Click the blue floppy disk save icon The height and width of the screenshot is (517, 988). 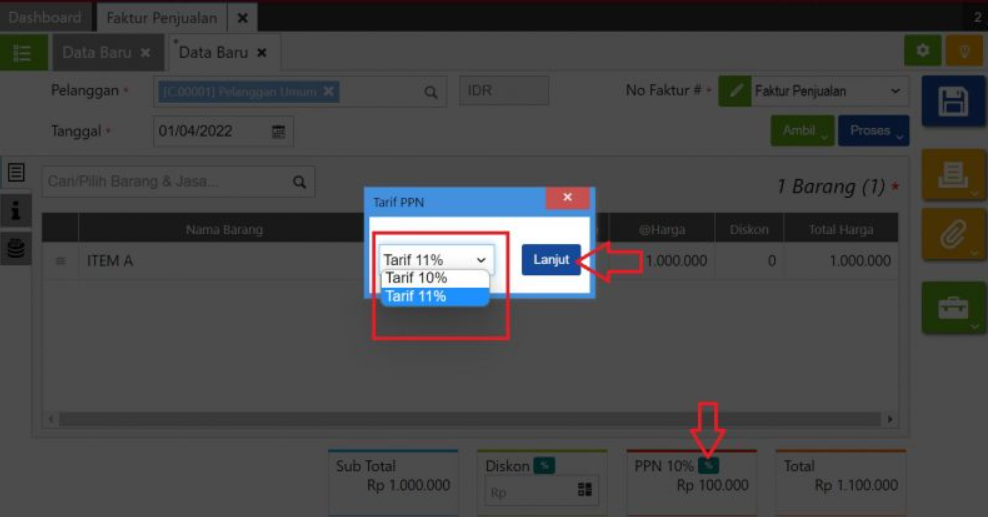coord(952,101)
